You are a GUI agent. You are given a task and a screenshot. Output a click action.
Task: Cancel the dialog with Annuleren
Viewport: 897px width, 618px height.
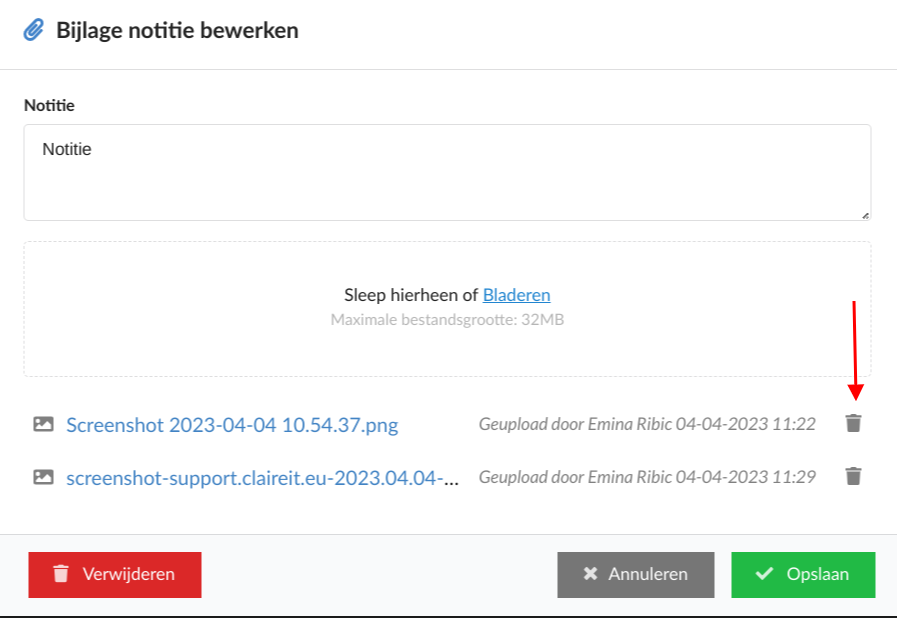tap(636, 574)
